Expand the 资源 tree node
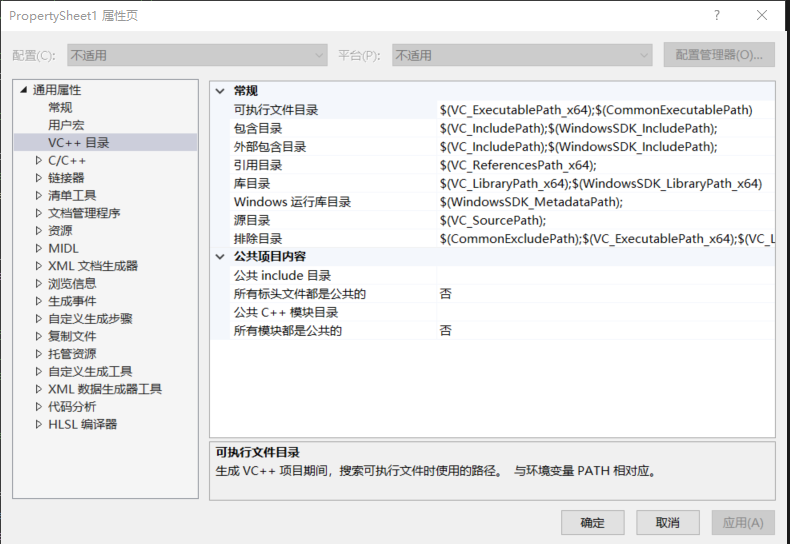 39,231
